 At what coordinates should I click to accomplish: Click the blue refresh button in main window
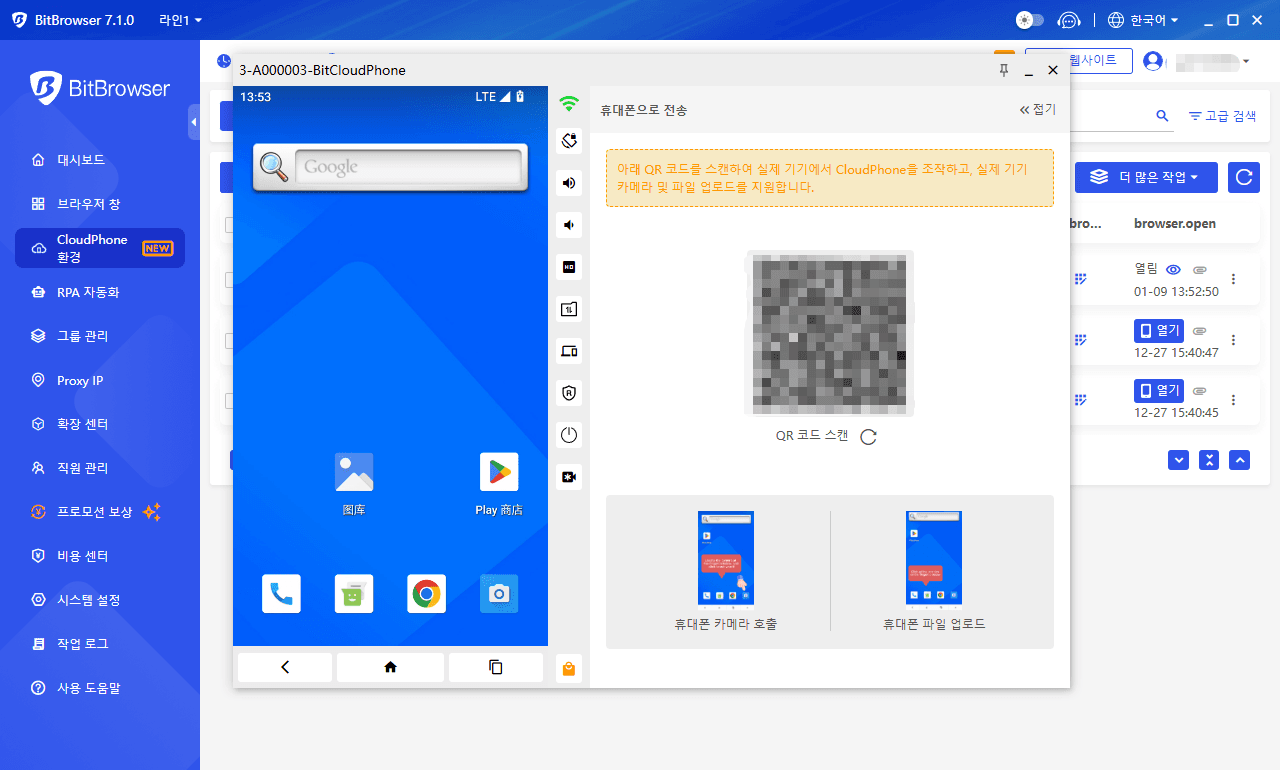tap(1244, 177)
